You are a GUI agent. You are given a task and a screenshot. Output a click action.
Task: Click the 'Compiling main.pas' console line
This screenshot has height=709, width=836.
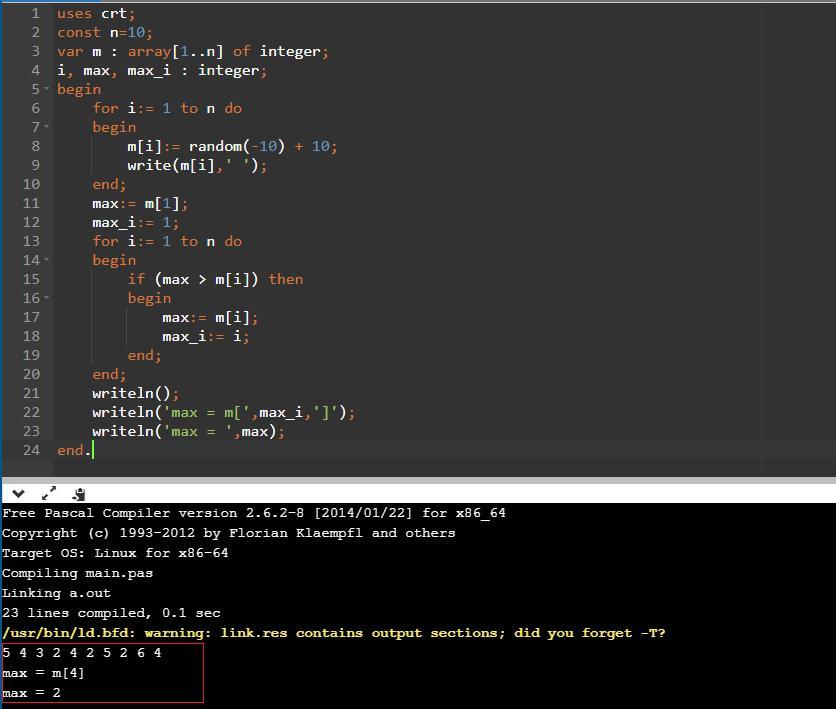(77, 573)
